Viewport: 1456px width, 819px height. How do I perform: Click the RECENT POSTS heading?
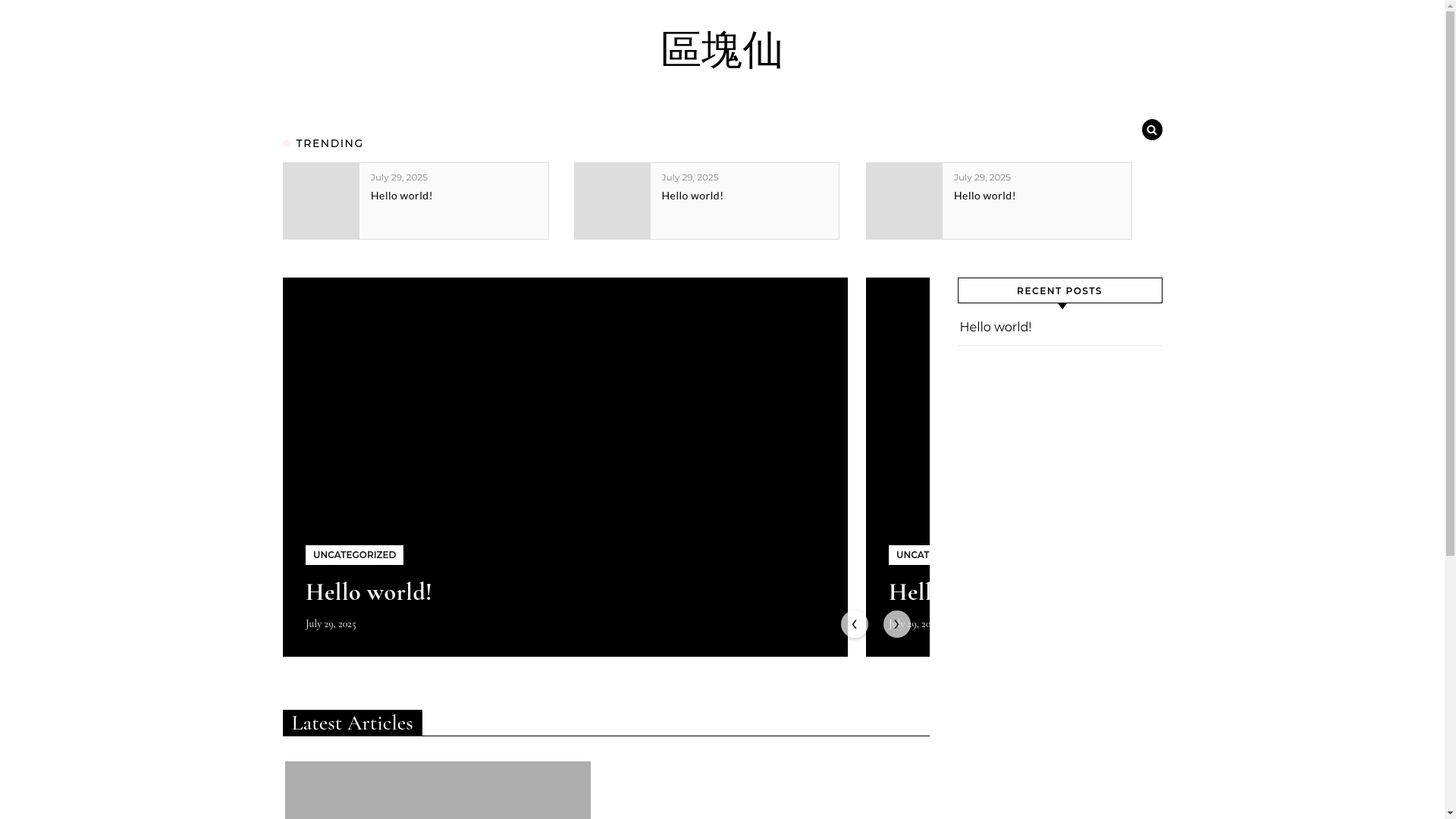(1059, 290)
